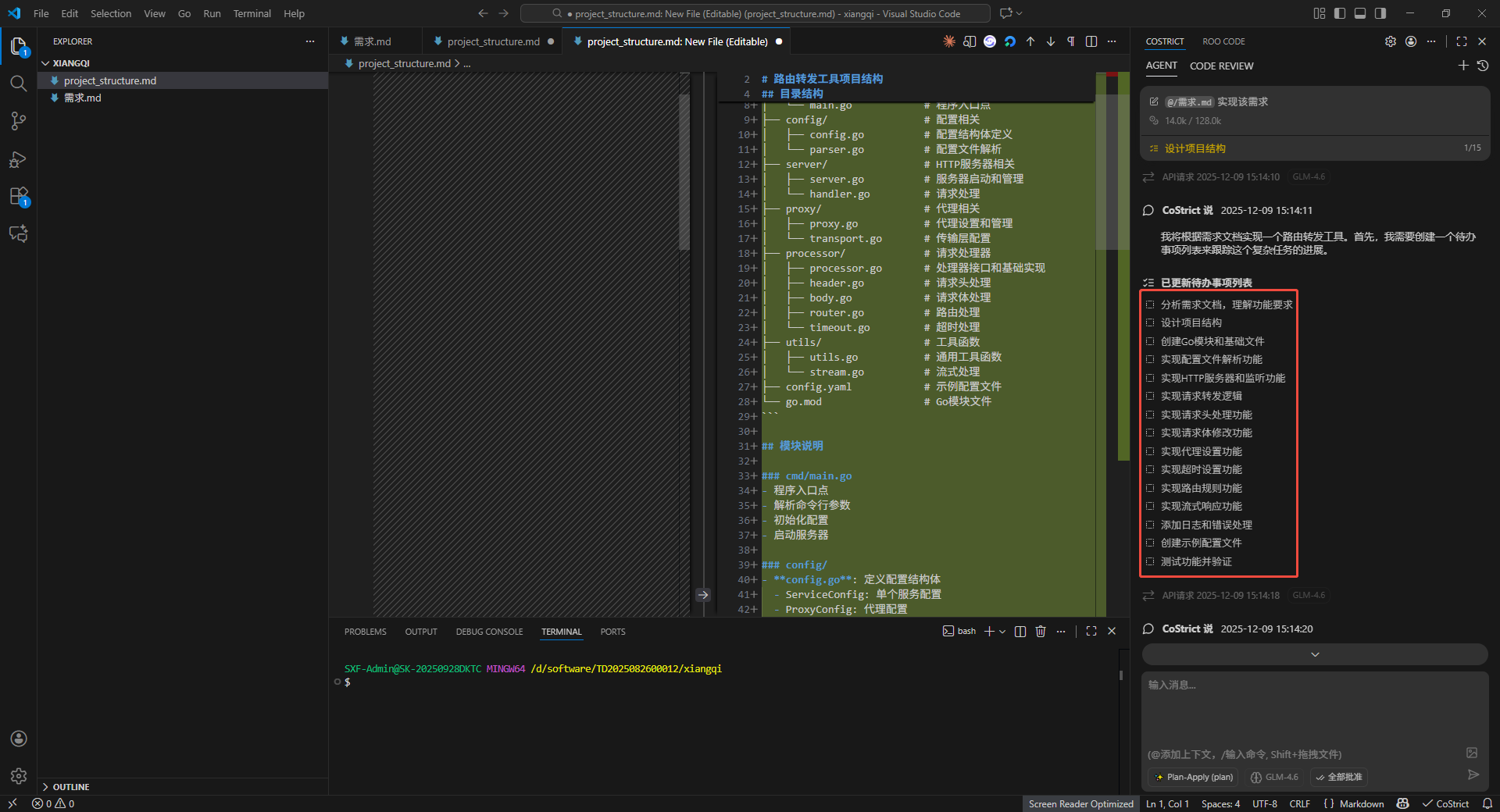Open CoStrict settings gear icon
Screen dimensions: 1500x812
(1391, 41)
